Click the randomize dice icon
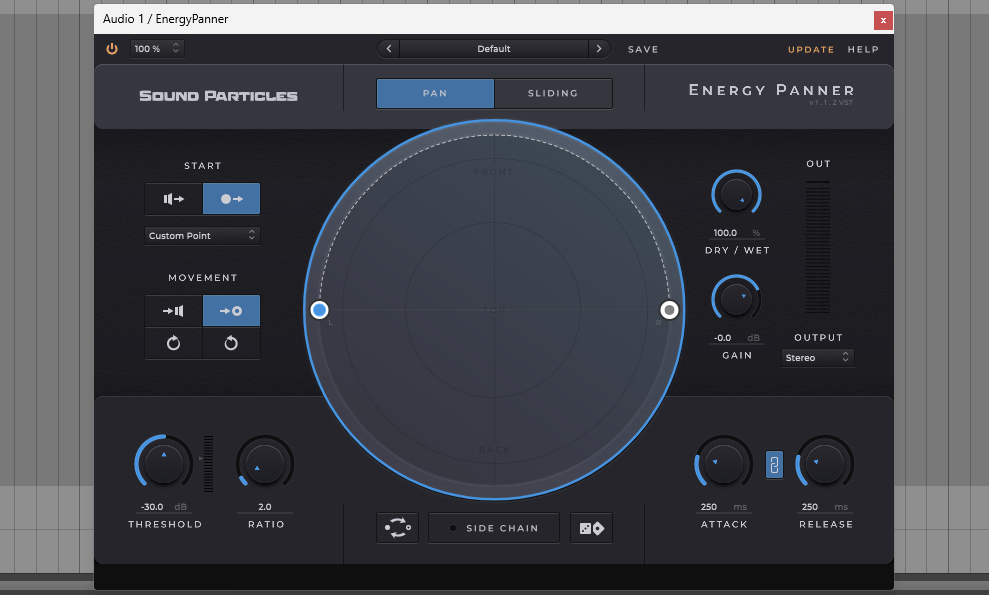The width and height of the screenshot is (989, 595). coord(591,527)
